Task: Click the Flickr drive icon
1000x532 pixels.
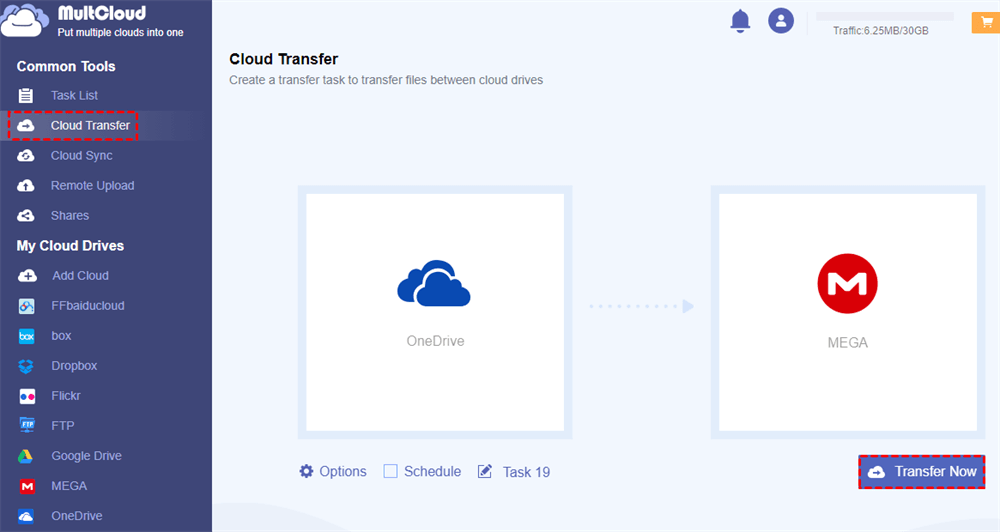Action: click(x=27, y=396)
